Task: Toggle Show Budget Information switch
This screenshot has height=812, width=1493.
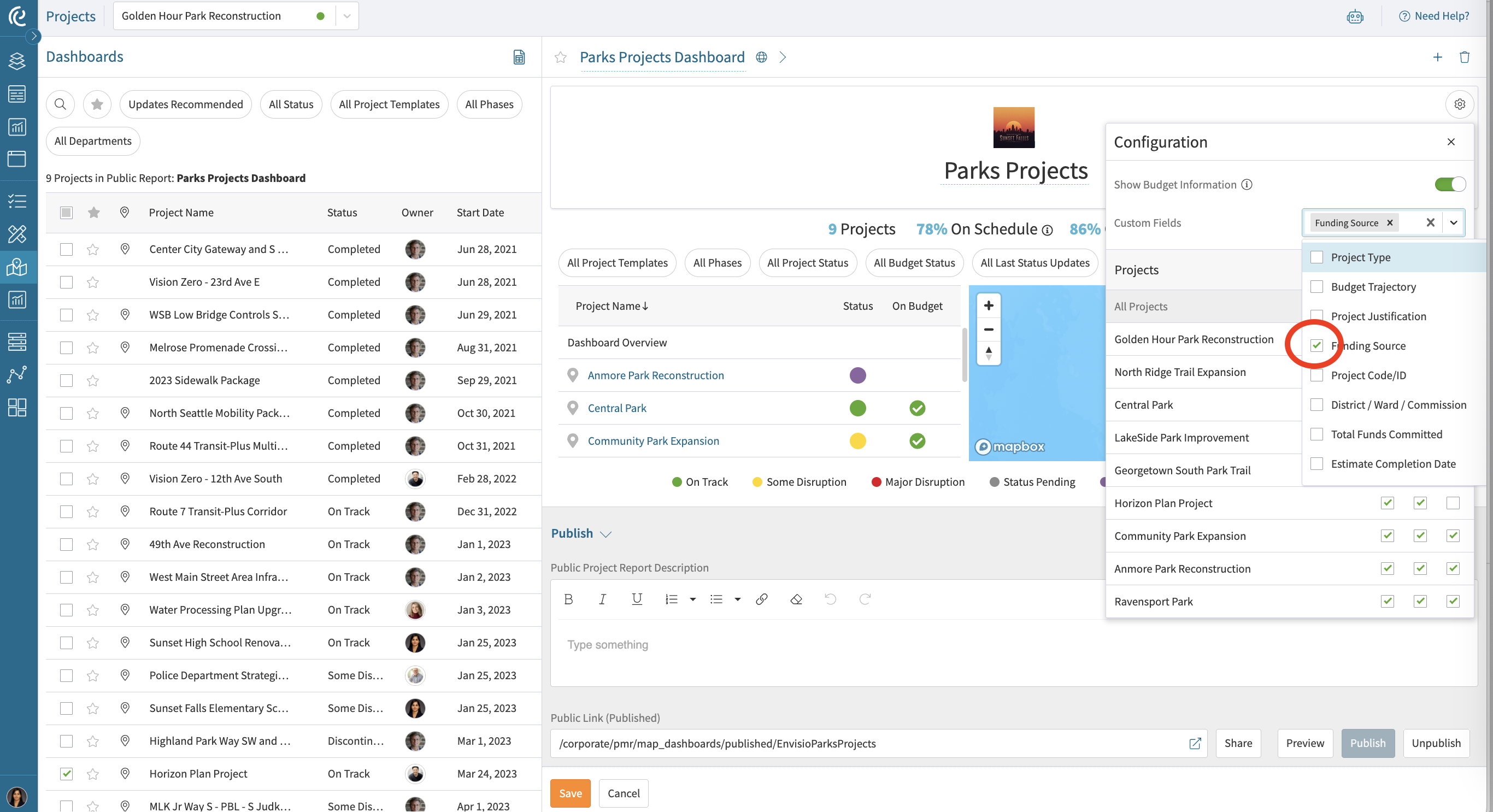Action: point(1450,184)
